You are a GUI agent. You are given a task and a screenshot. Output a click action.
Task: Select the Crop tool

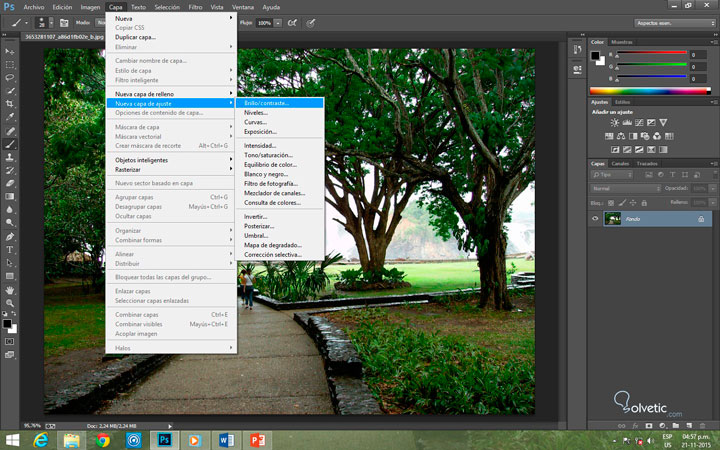pyautogui.click(x=10, y=104)
